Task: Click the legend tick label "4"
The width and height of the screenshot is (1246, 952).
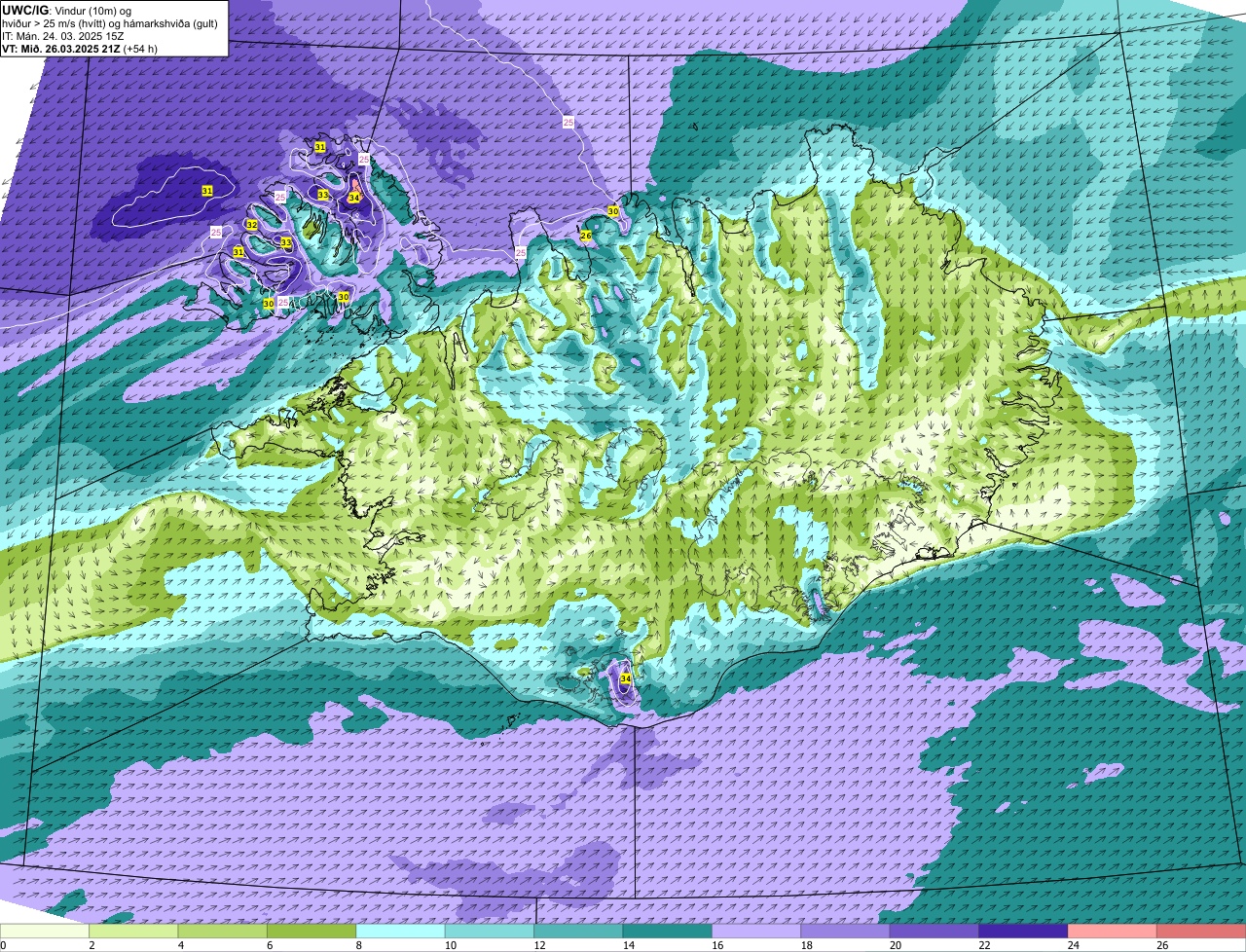Action: click(x=179, y=945)
